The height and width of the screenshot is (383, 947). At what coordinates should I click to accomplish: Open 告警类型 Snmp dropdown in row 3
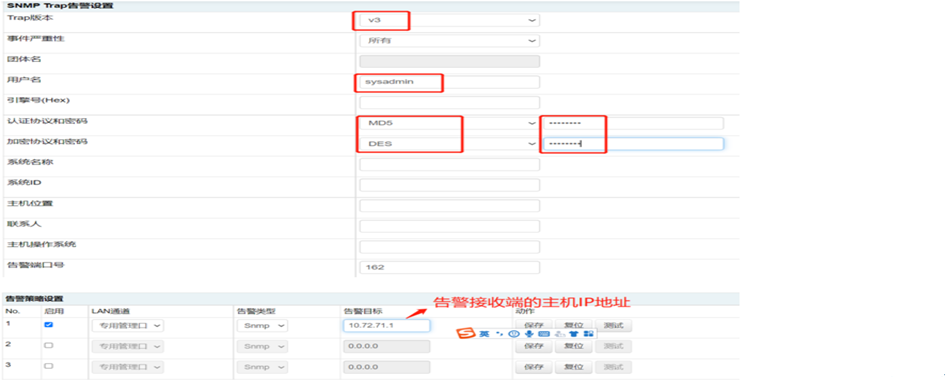262,367
